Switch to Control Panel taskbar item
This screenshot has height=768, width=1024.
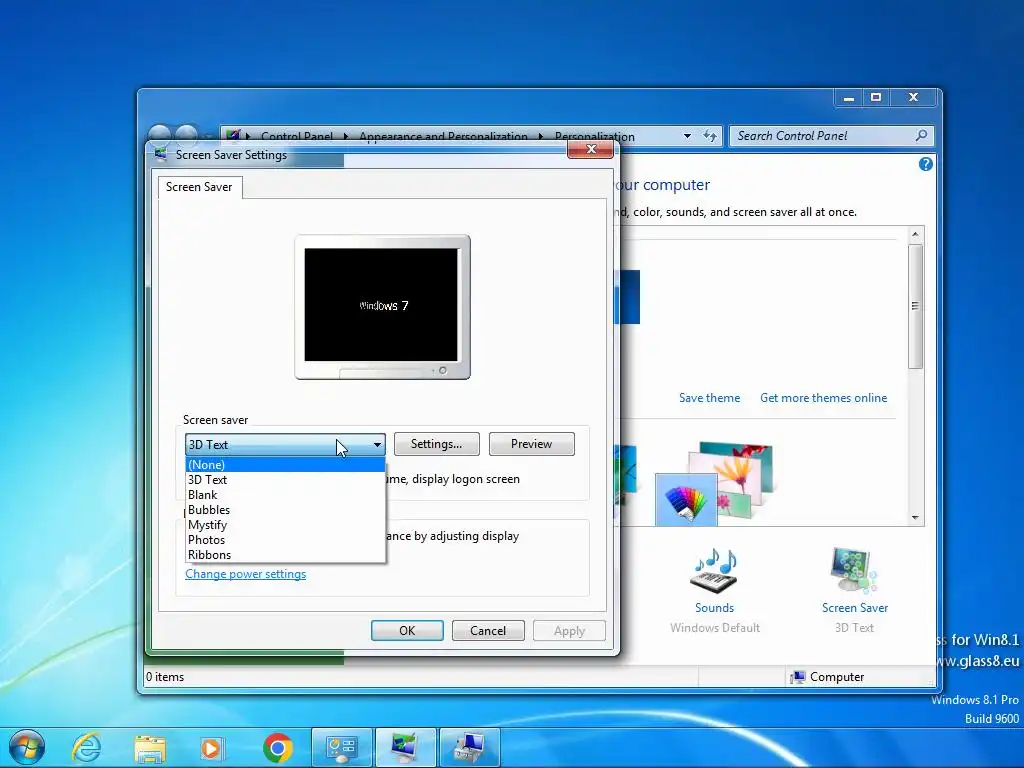click(341, 748)
